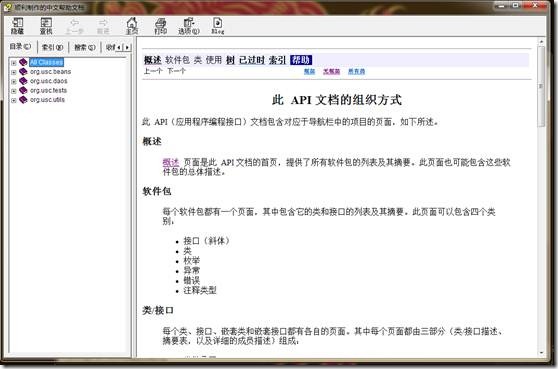Open 概述 in the top navigation bar
Screen dimensions: 558x369
pyautogui.click(x=153, y=60)
